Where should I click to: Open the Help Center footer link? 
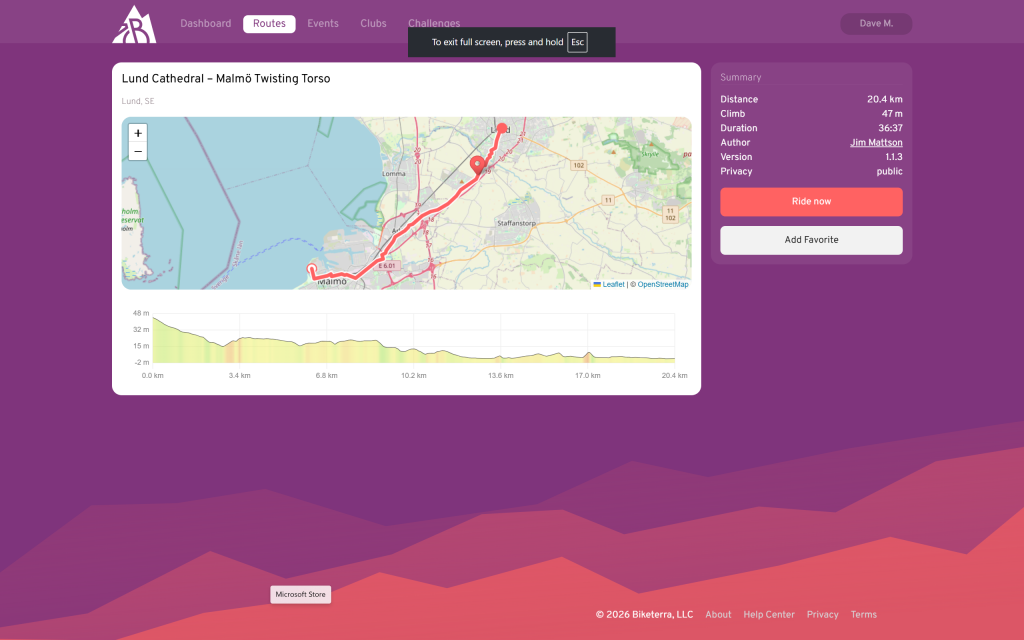pyautogui.click(x=769, y=615)
